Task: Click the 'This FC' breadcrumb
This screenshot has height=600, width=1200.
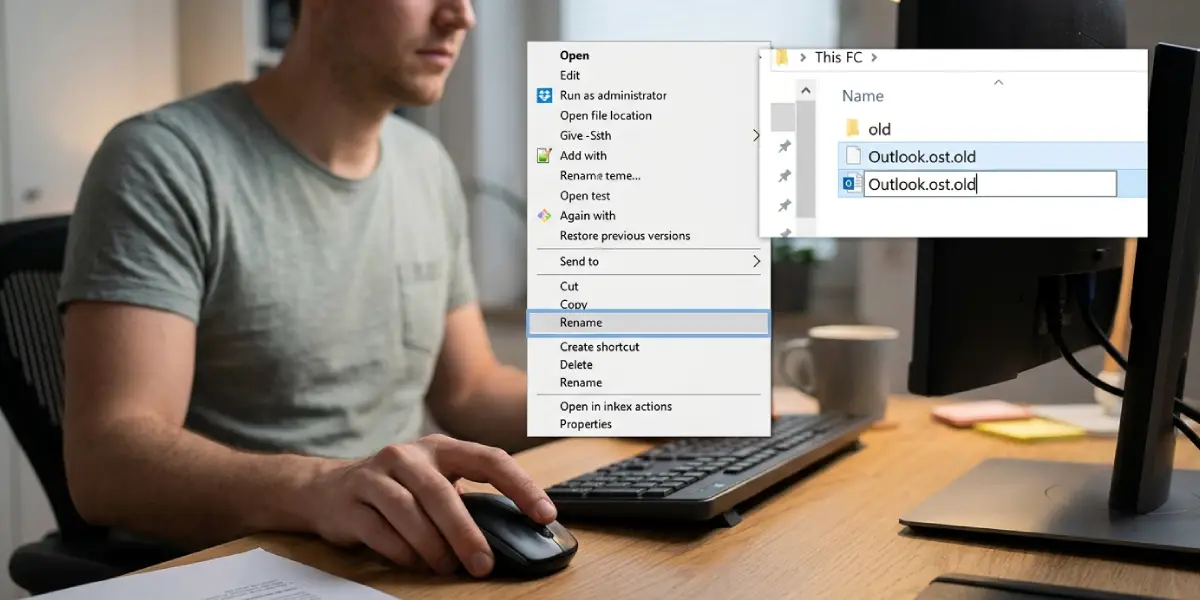Action: 838,58
